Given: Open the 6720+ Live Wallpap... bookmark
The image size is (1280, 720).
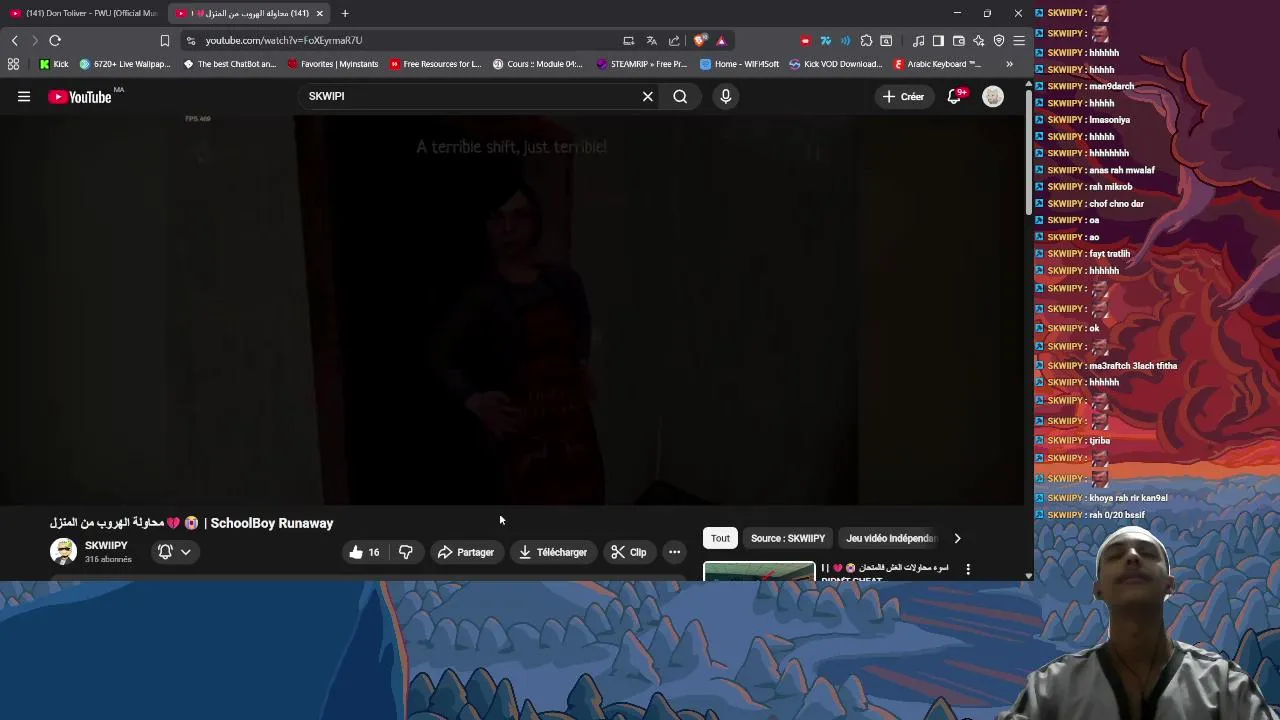Looking at the screenshot, I should click(x=125, y=64).
